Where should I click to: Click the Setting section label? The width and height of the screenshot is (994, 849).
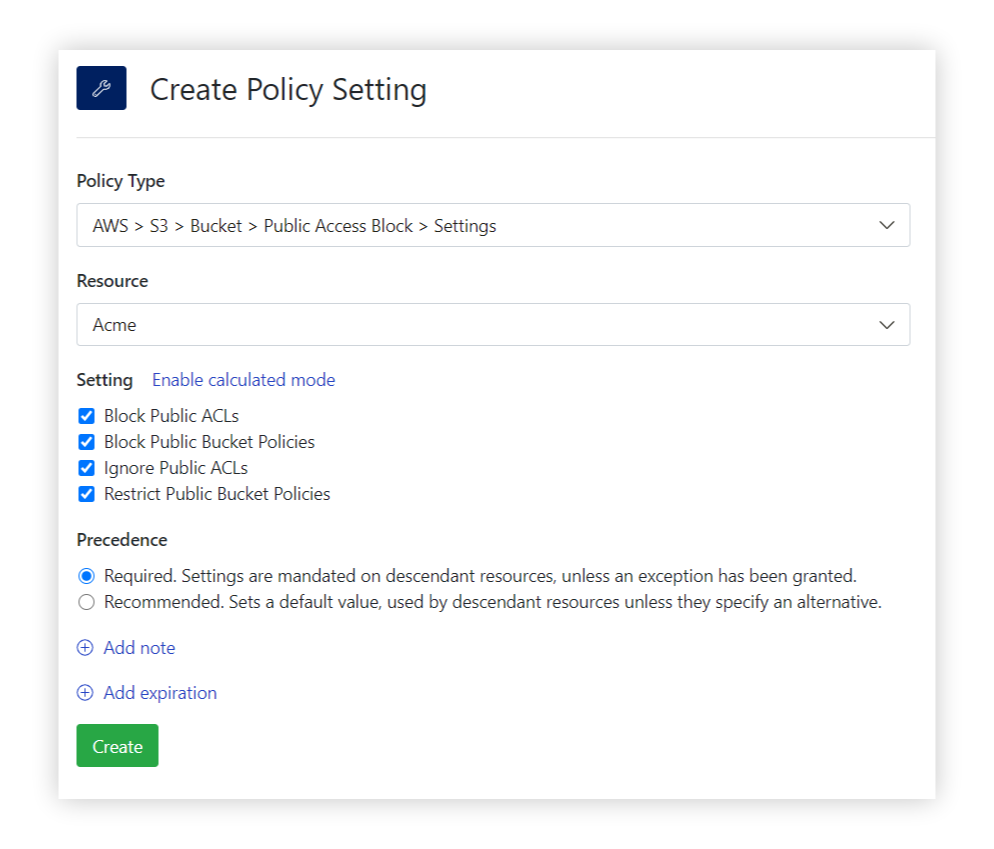click(104, 380)
